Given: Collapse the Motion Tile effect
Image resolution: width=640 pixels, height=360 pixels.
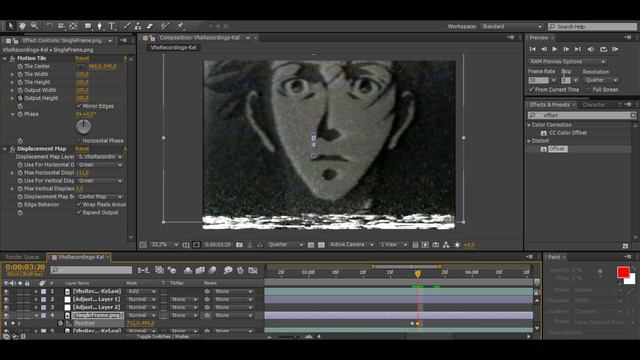Looking at the screenshot, I should [x=4, y=58].
